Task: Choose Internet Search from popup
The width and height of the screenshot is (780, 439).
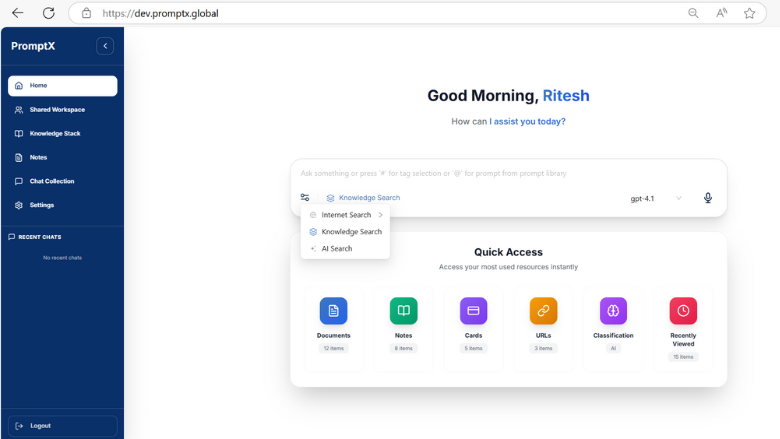Action: [x=345, y=215]
